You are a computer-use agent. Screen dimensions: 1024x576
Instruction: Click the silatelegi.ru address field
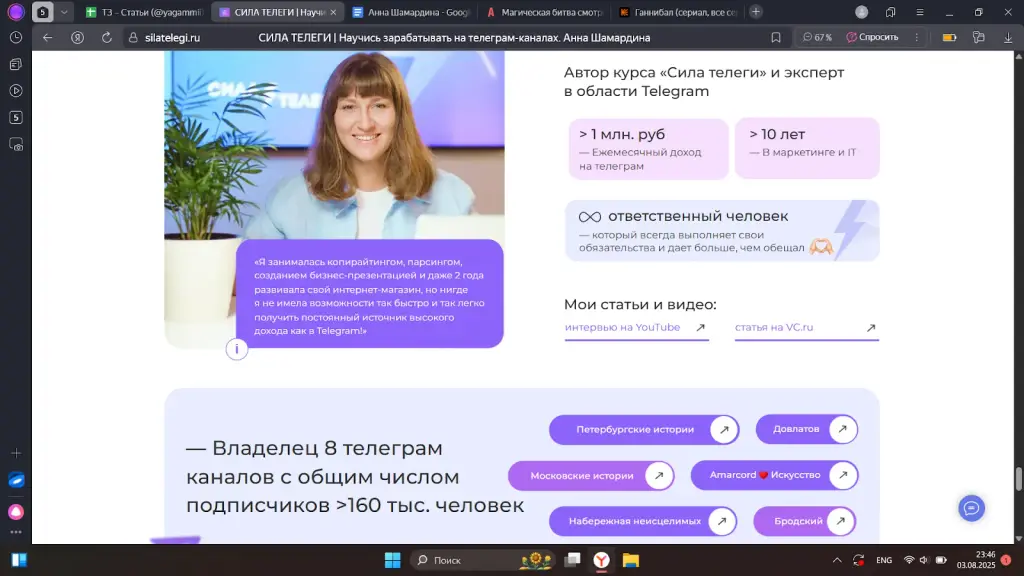point(172,38)
